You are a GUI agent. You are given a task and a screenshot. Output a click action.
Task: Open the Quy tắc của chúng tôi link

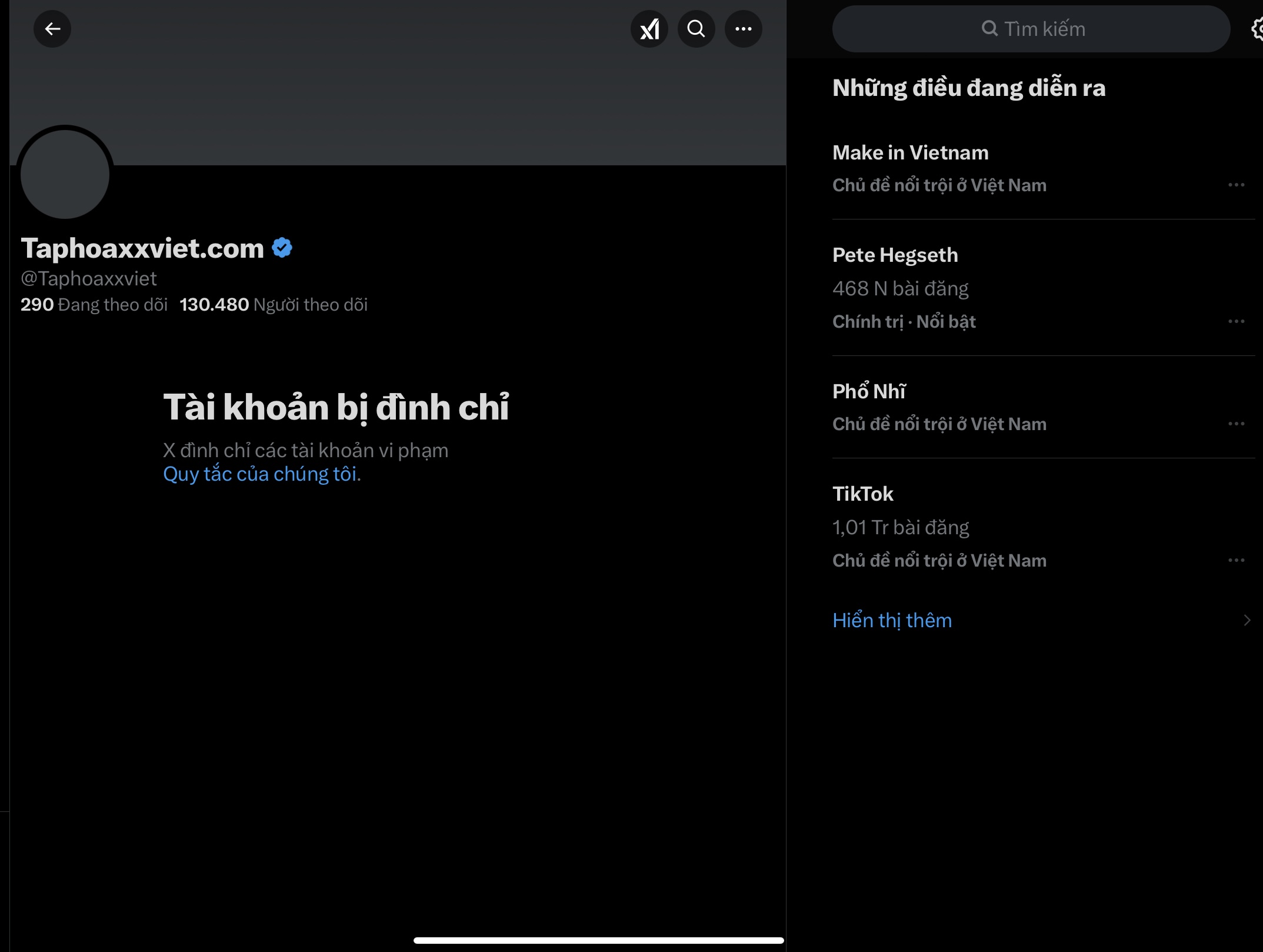click(x=260, y=474)
